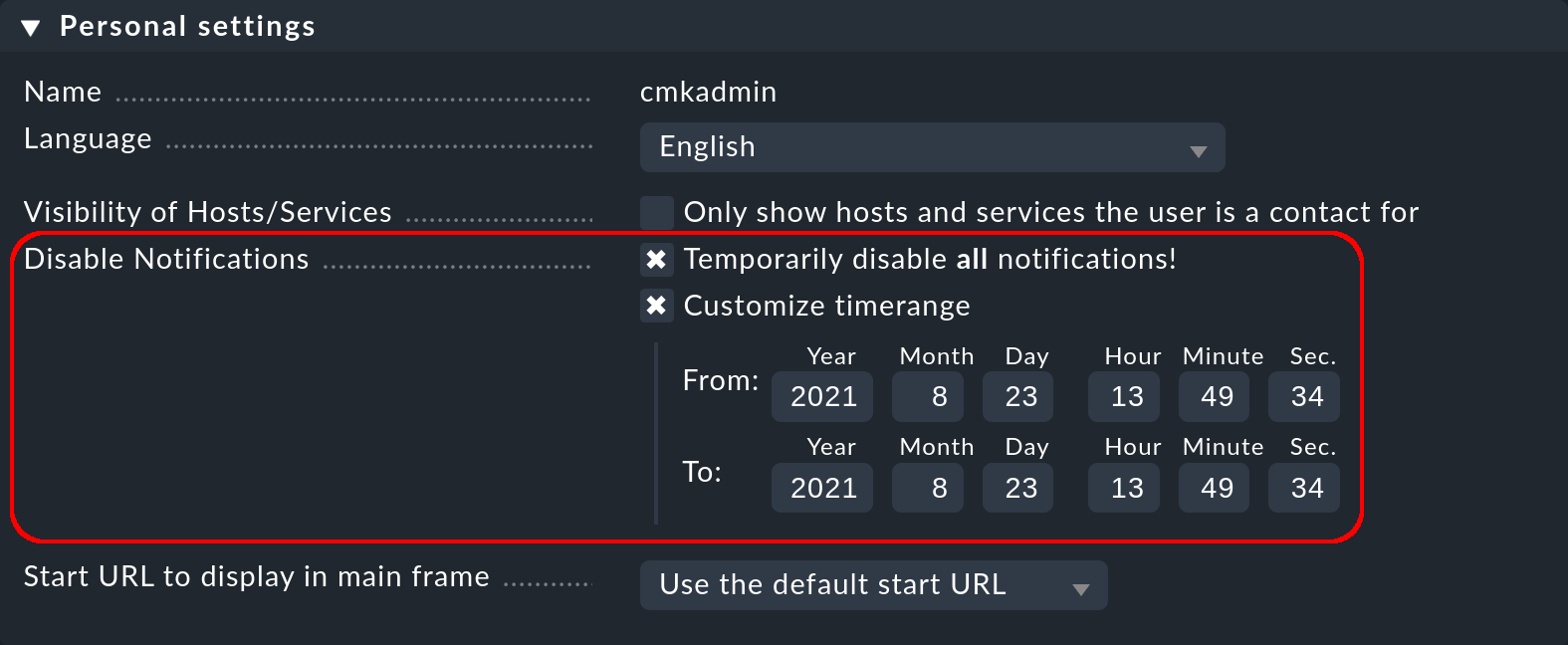Edit the From Hour field
This screenshot has height=645, width=1568.
(x=1124, y=397)
